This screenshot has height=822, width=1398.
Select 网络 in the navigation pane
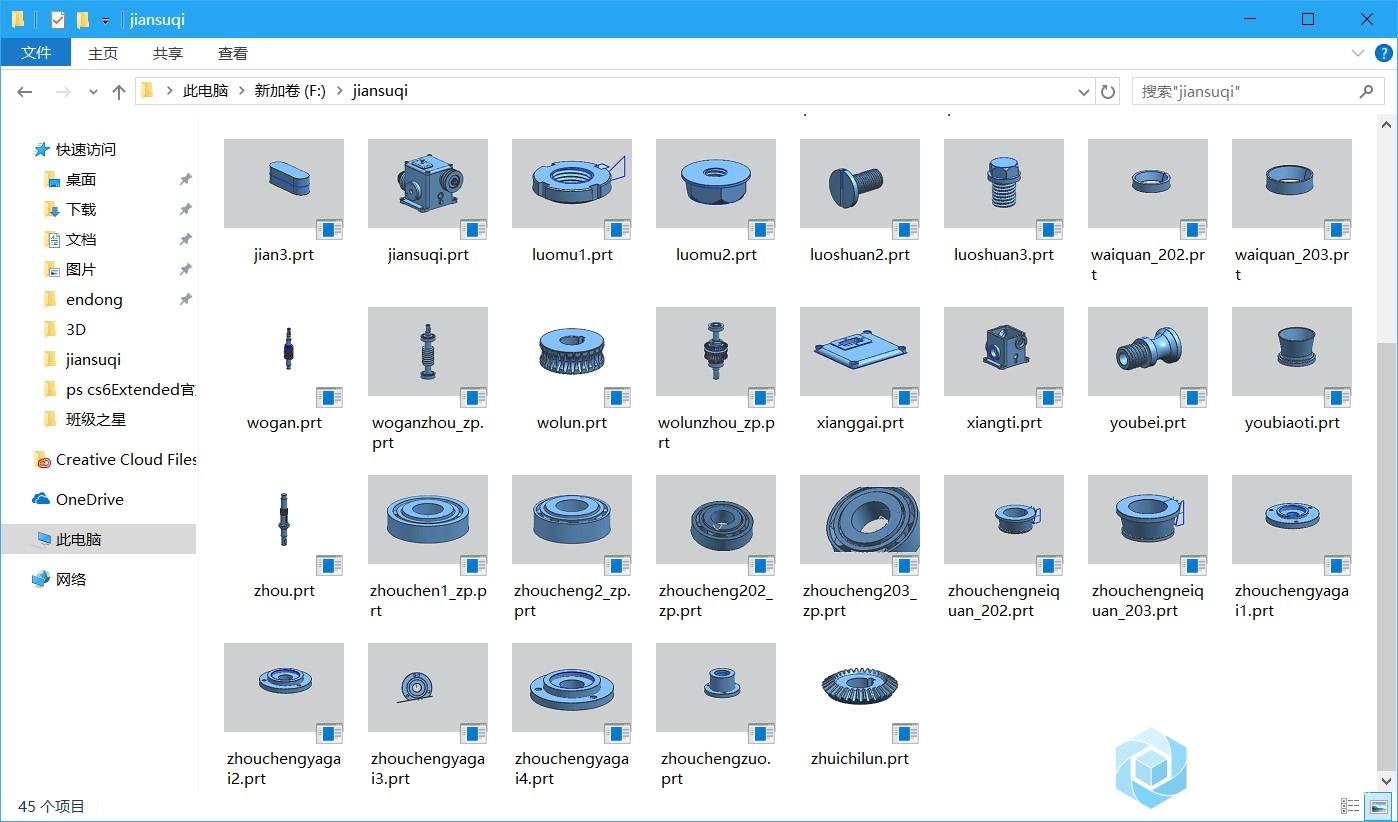tap(70, 579)
